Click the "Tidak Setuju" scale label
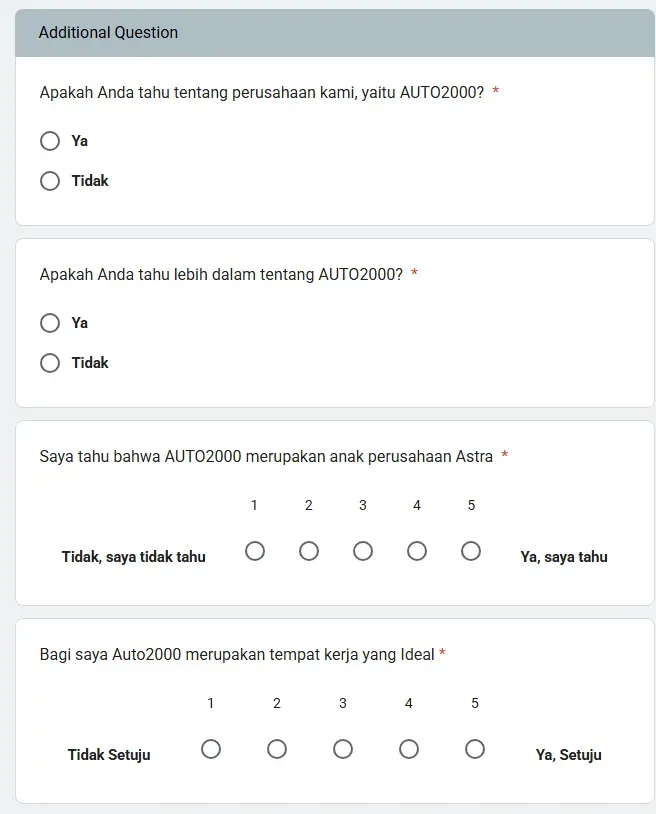 (108, 755)
